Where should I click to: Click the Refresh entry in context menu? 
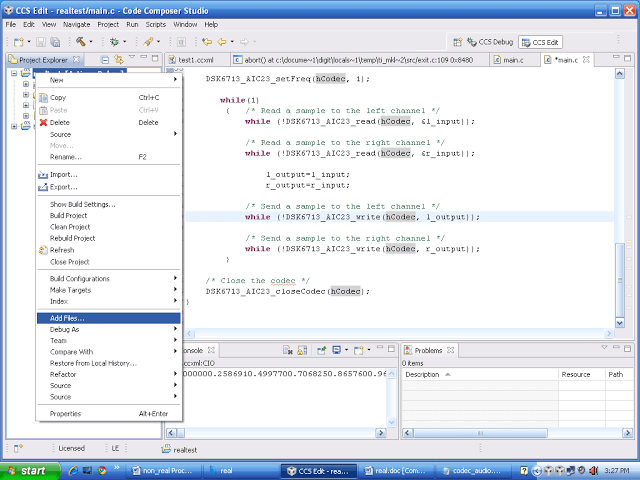[109, 250]
